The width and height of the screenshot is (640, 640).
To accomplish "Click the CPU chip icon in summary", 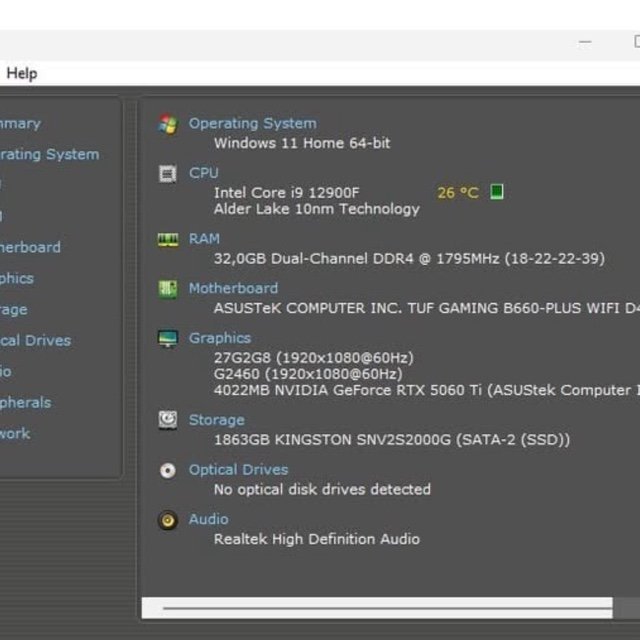I will coord(168,174).
